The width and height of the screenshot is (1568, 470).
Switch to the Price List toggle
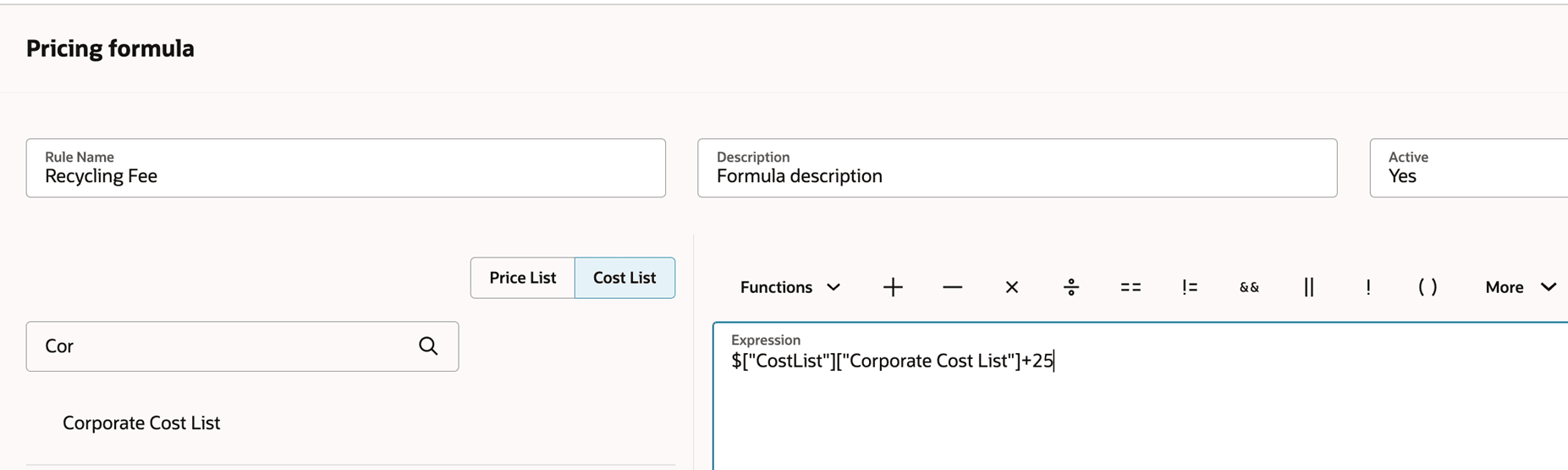tap(522, 278)
